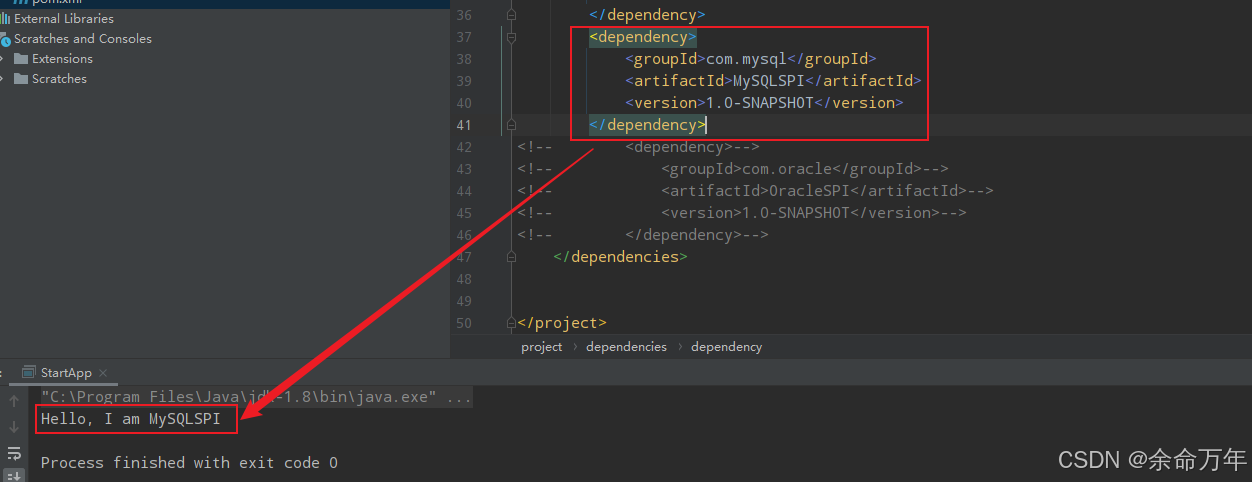The width and height of the screenshot is (1252, 482).
Task: Select 'project' in the breadcrumb bar
Action: coord(542,347)
